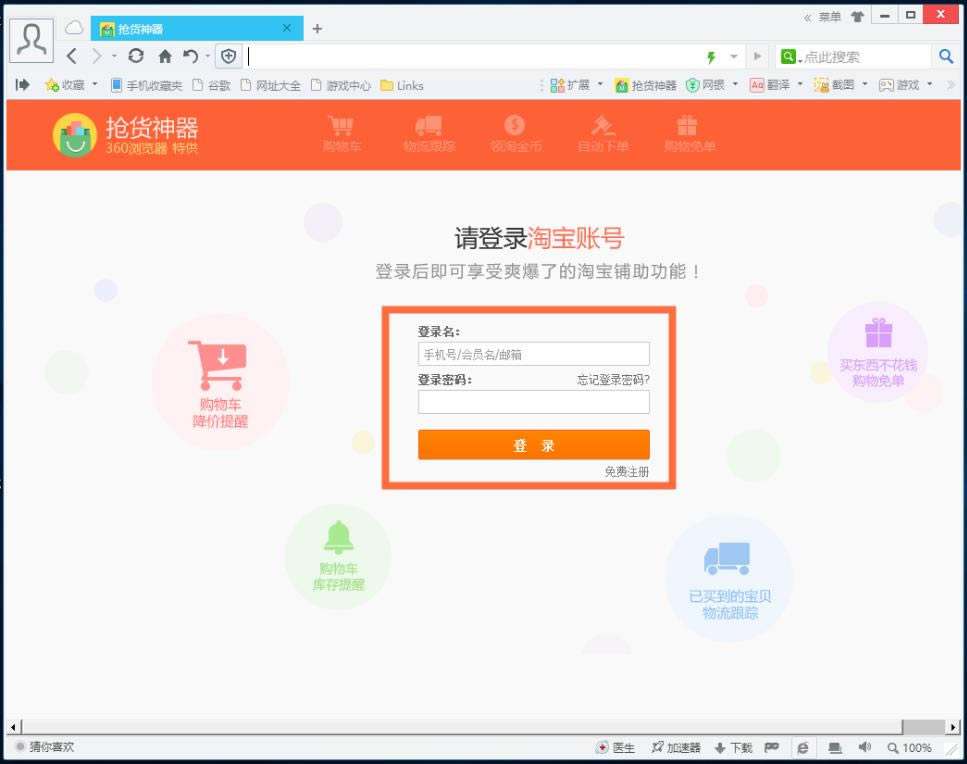The image size is (967, 764).
Task: Click the 购物车库存提醒 bell circle
Action: [x=339, y=556]
